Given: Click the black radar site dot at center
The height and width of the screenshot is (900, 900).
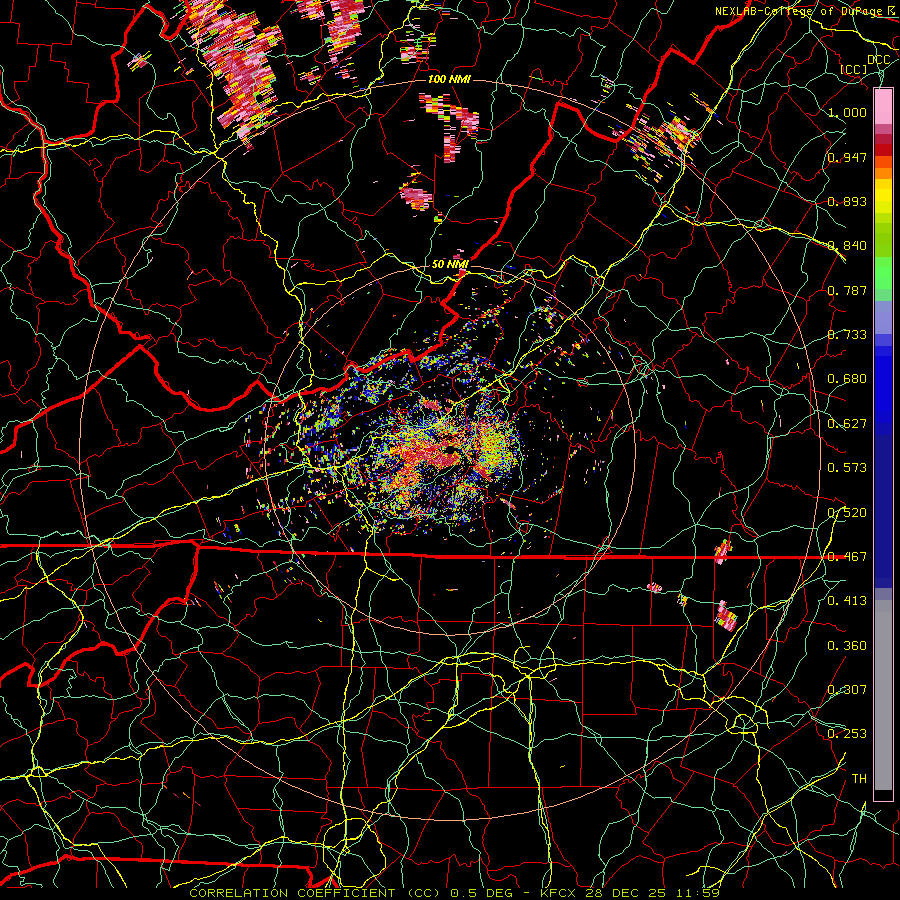Looking at the screenshot, I should (453, 450).
